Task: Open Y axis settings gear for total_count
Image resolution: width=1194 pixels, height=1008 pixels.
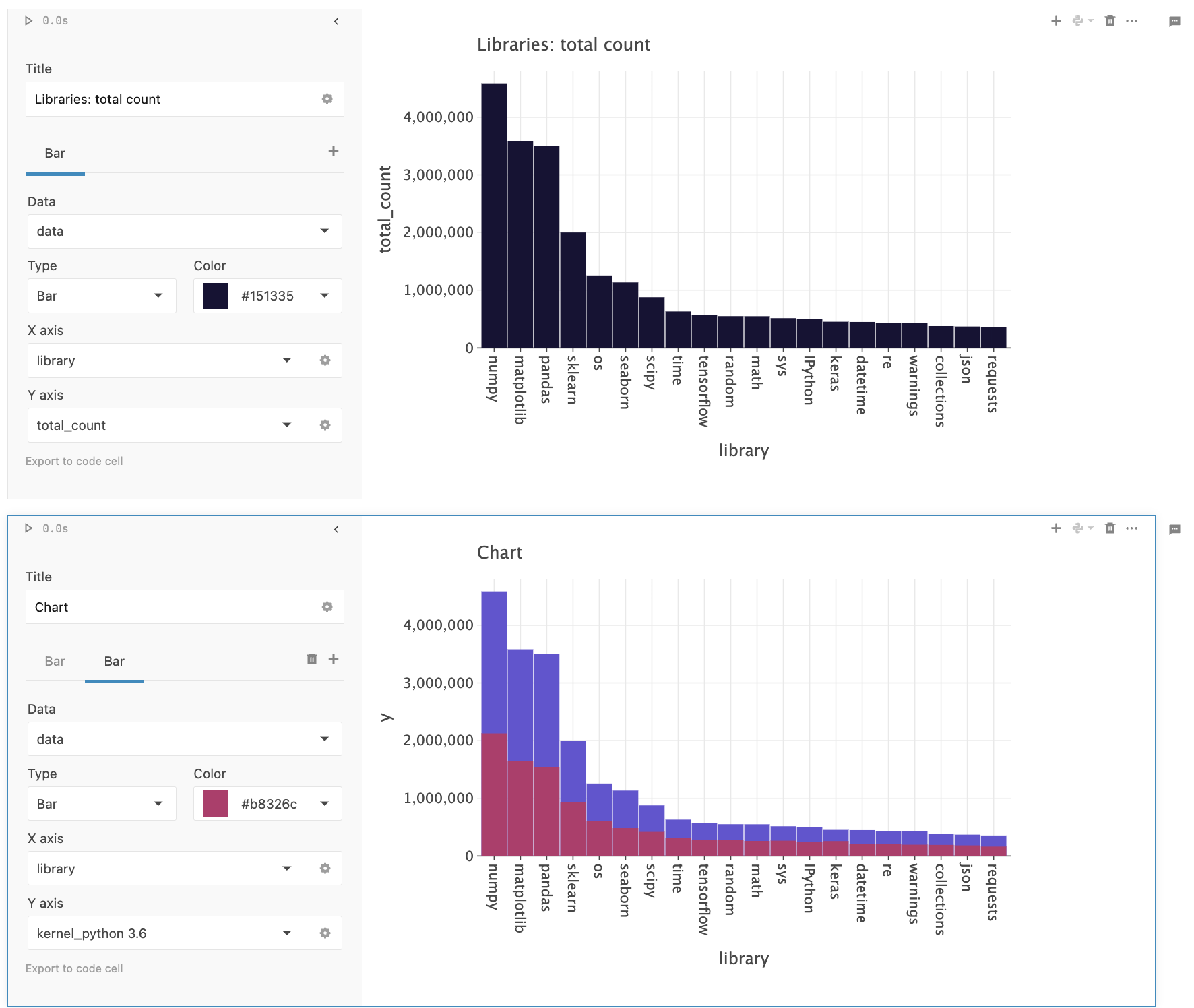Action: pos(325,425)
